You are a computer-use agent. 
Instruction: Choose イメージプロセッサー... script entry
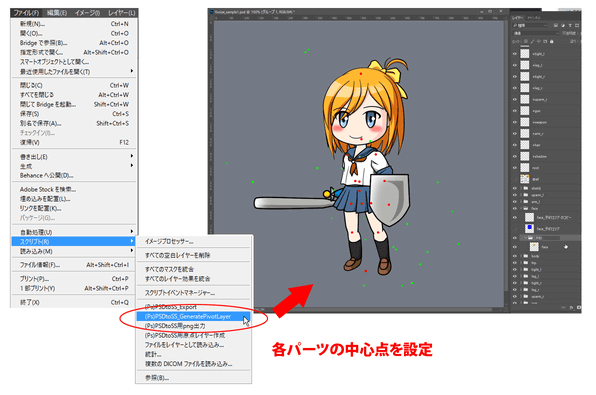point(193,241)
